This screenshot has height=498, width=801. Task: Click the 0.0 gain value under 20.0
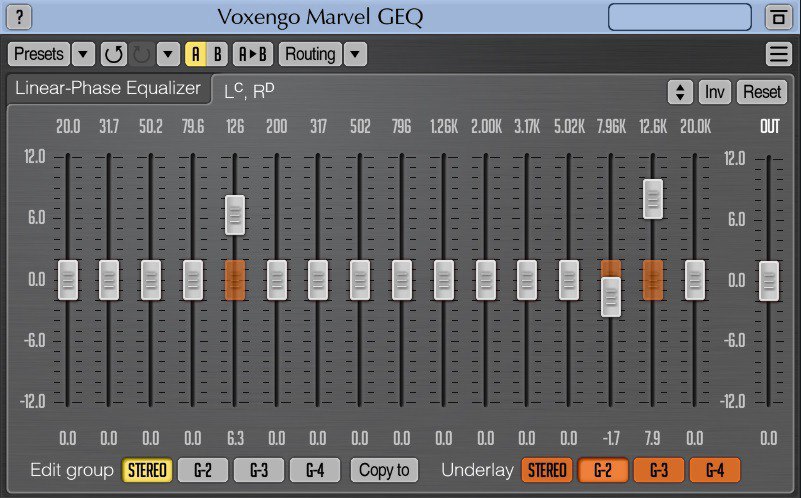[68, 438]
